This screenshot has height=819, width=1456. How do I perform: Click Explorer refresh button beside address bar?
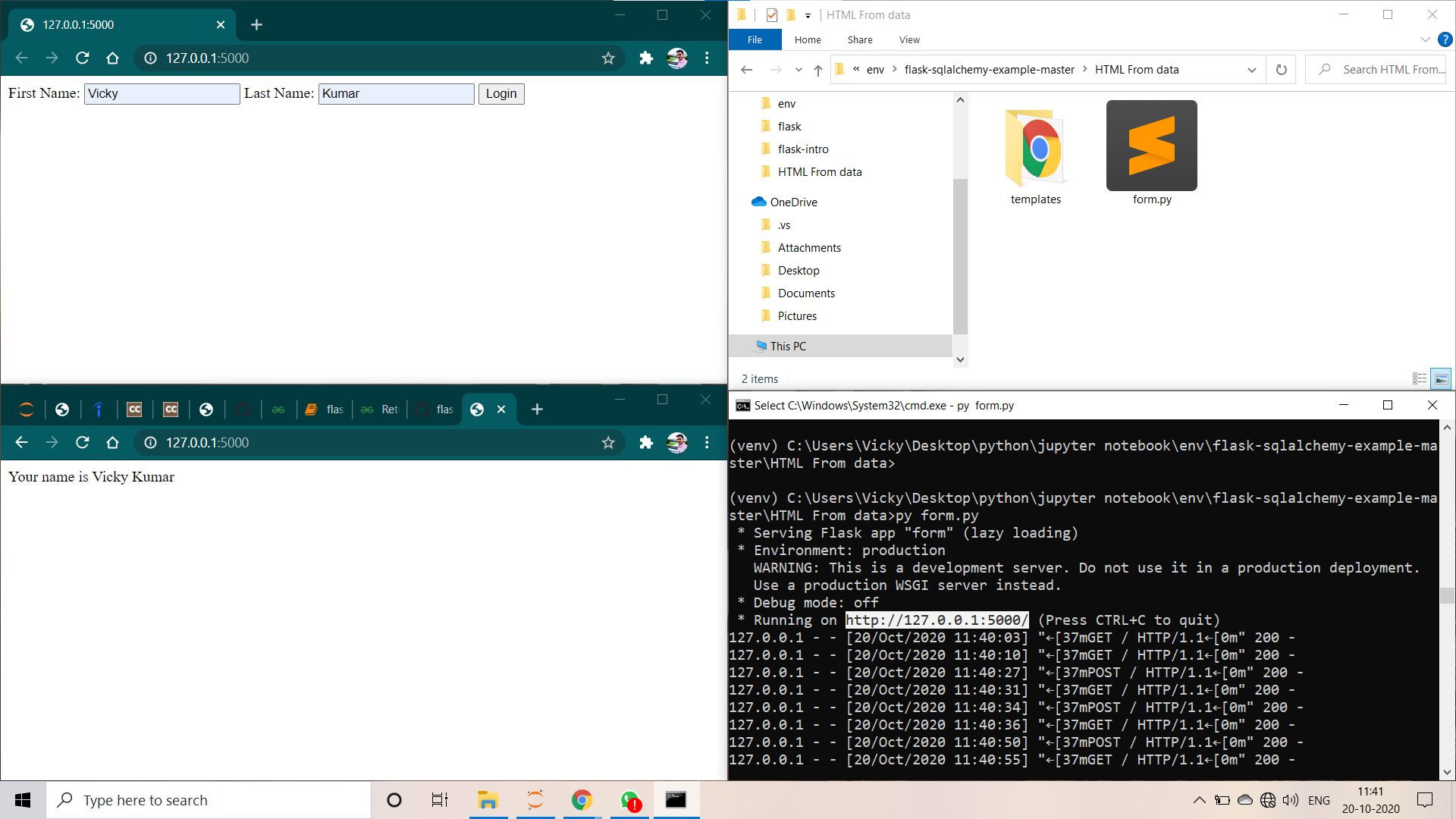[1281, 70]
